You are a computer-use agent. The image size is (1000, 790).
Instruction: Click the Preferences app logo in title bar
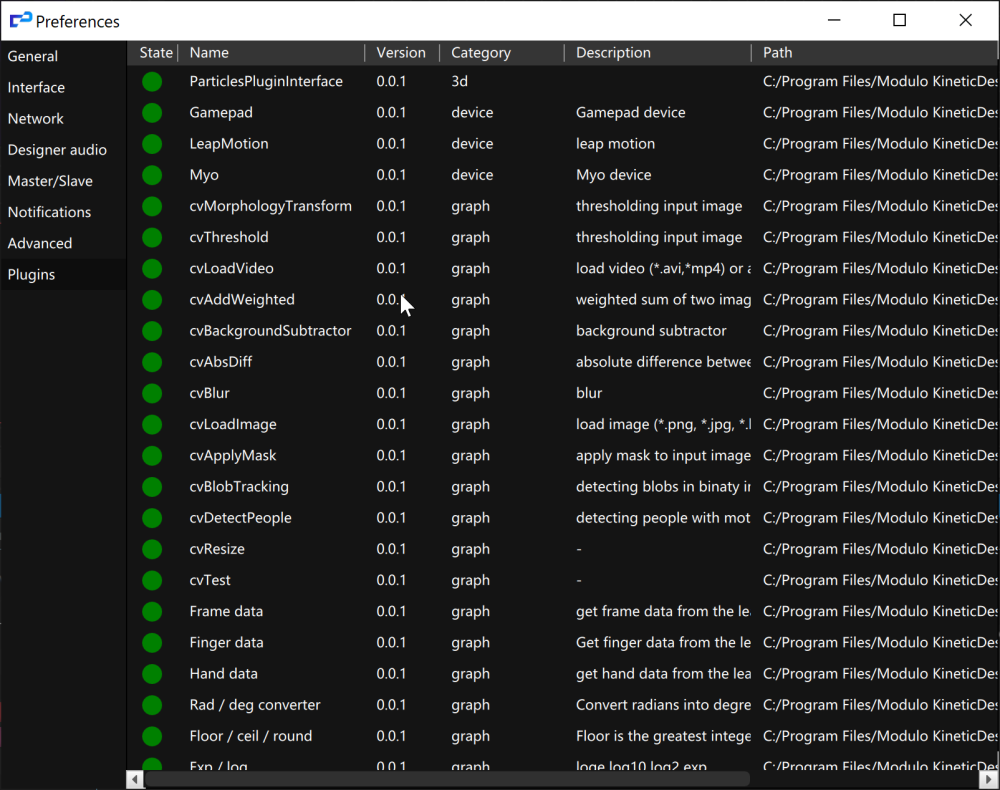[x=20, y=21]
